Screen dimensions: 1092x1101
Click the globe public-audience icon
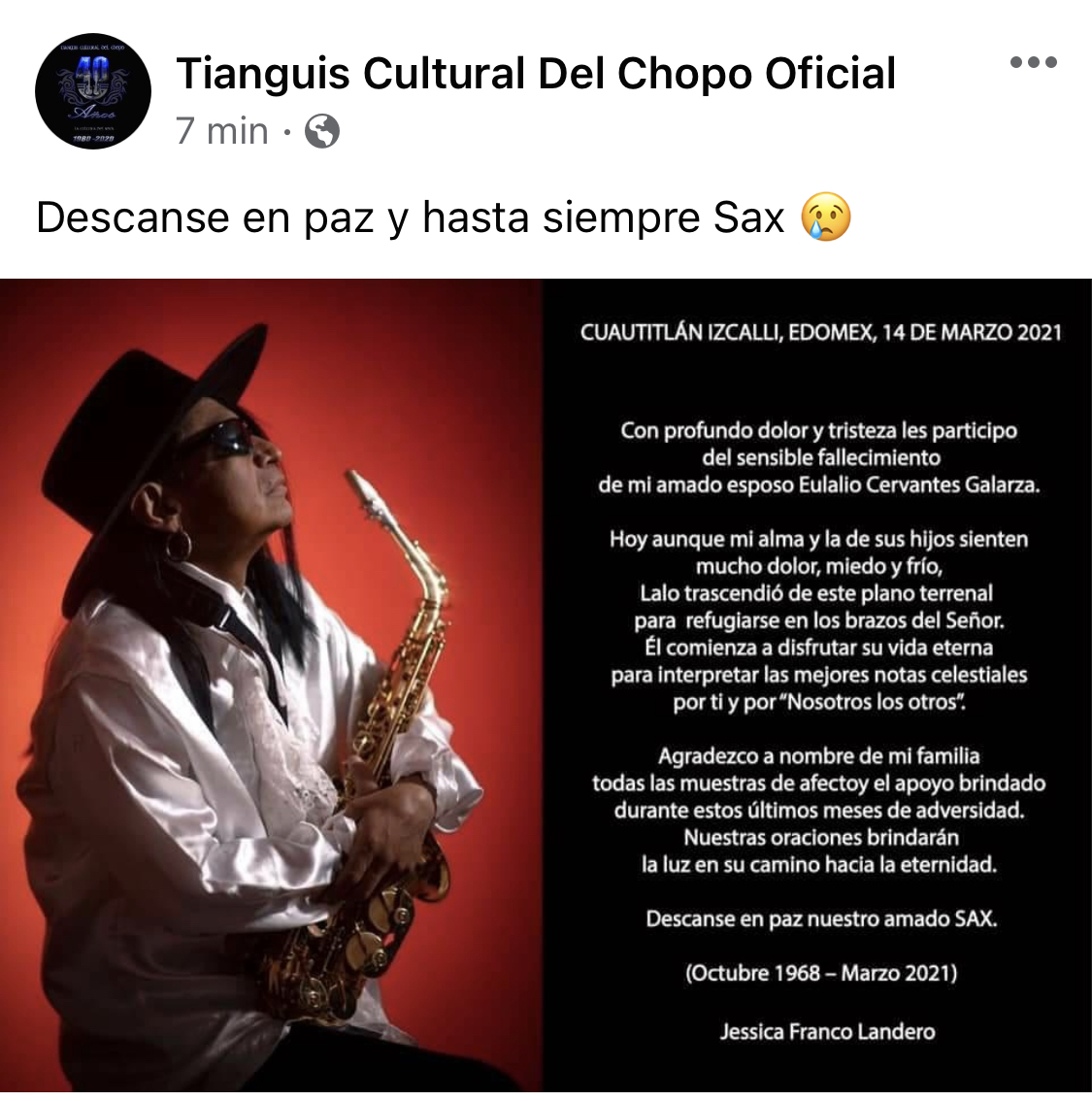(322, 131)
